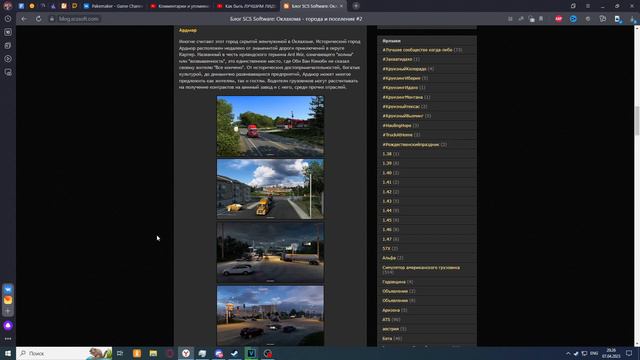The width and height of the screenshot is (640, 360).
Task: Open Task View on the taskbar
Action: click(x=120, y=353)
